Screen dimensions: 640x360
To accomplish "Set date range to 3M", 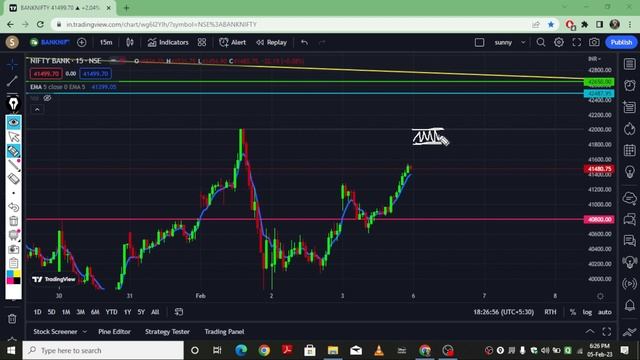I will point(80,312).
